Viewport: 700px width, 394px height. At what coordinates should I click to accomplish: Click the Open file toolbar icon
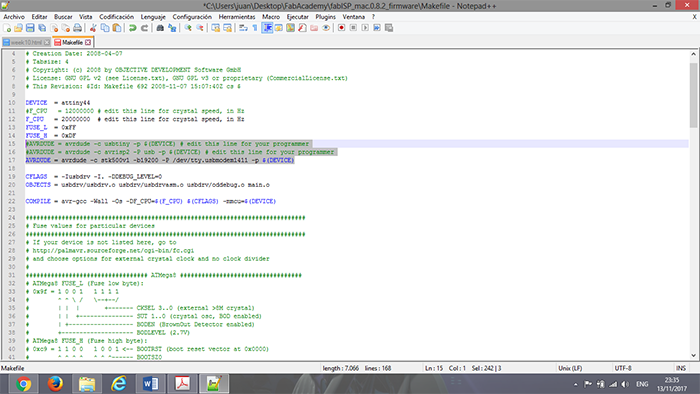pos(18,28)
